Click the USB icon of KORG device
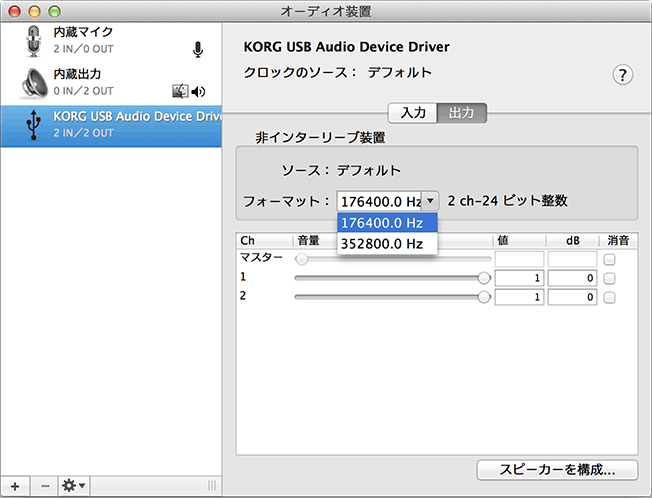The height and width of the screenshot is (498, 652). point(33,125)
